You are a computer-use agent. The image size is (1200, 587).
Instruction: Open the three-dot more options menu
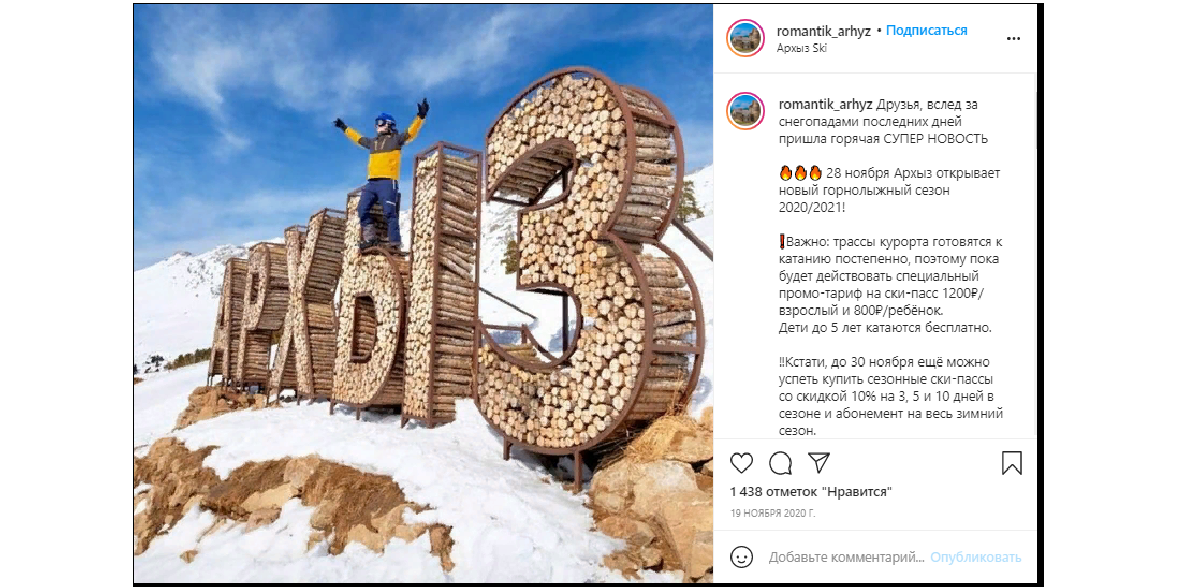pyautogui.click(x=1013, y=38)
